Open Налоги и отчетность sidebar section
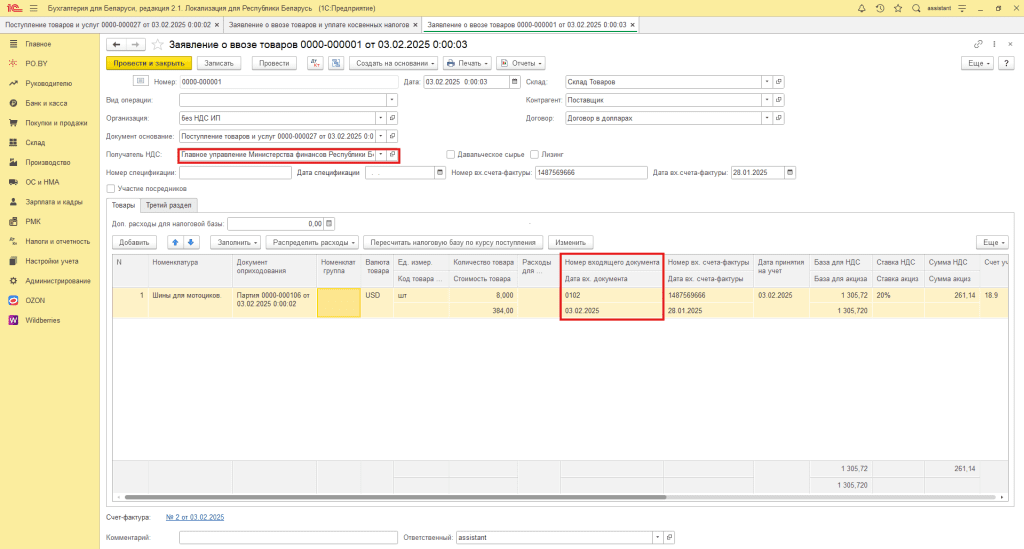 [x=57, y=242]
